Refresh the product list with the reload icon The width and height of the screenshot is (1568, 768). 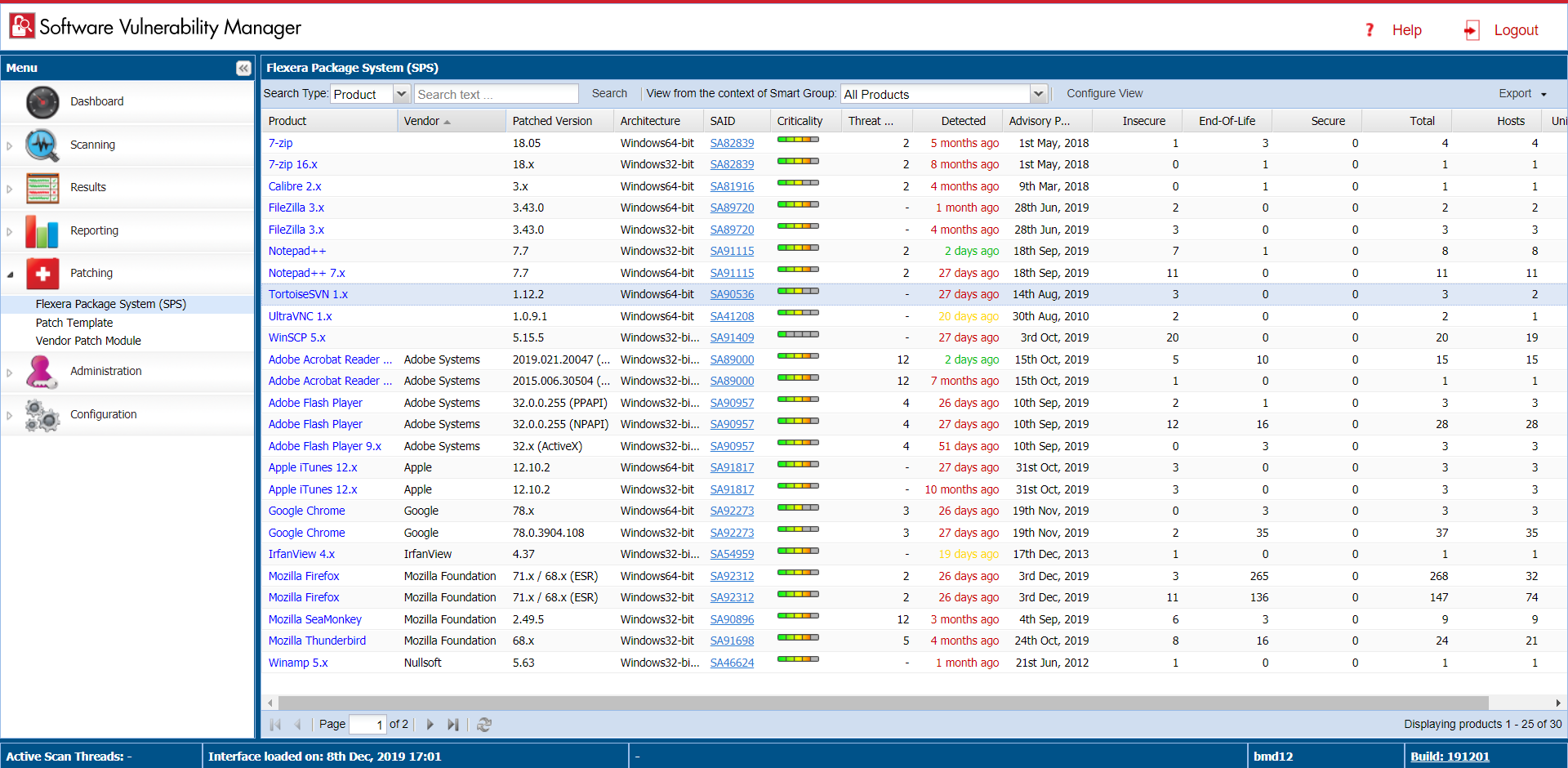coord(484,725)
